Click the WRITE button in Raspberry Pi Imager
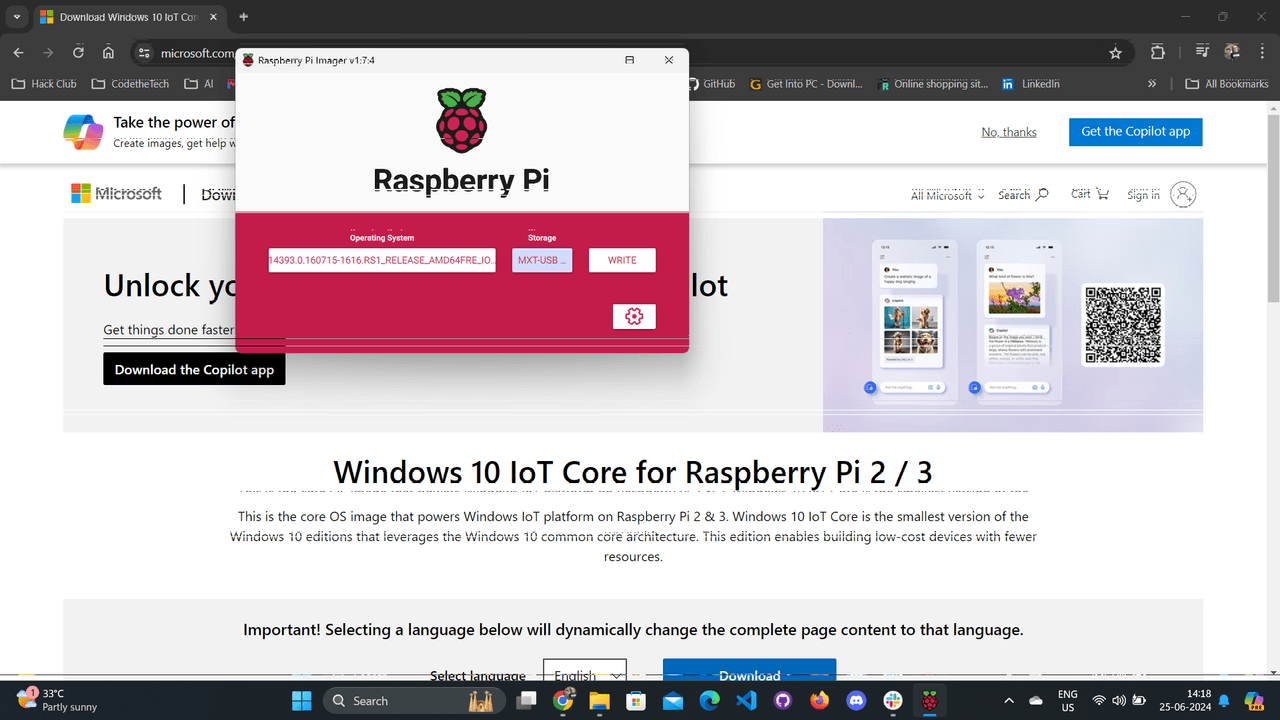Screen dimensions: 1280x720 click(622, 260)
